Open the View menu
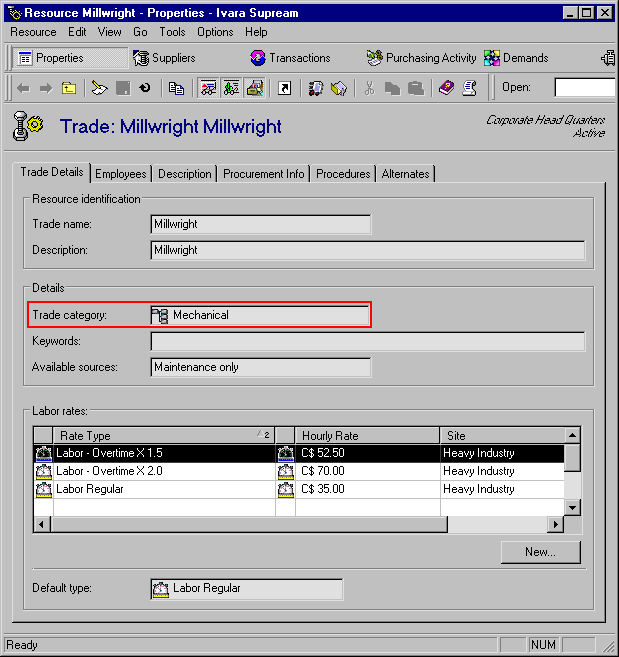The width and height of the screenshot is (619, 657). click(109, 32)
